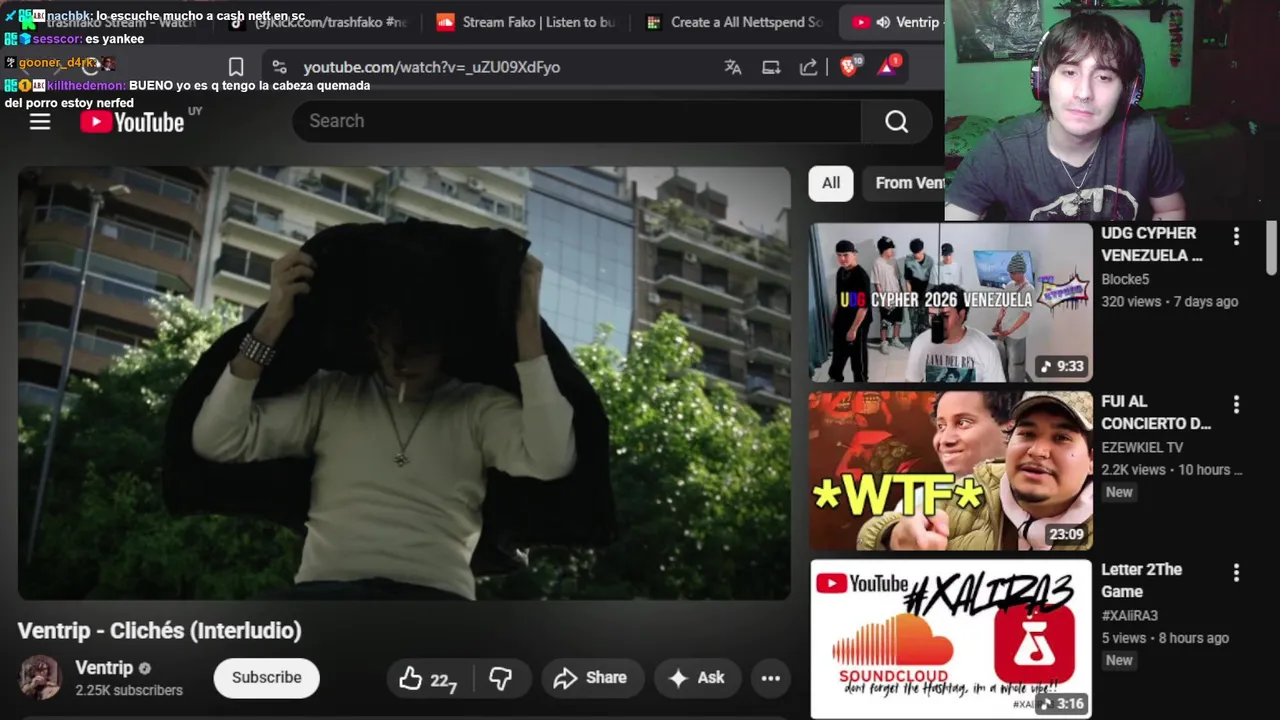The height and width of the screenshot is (720, 1280).
Task: Click the translate page icon
Action: (733, 67)
